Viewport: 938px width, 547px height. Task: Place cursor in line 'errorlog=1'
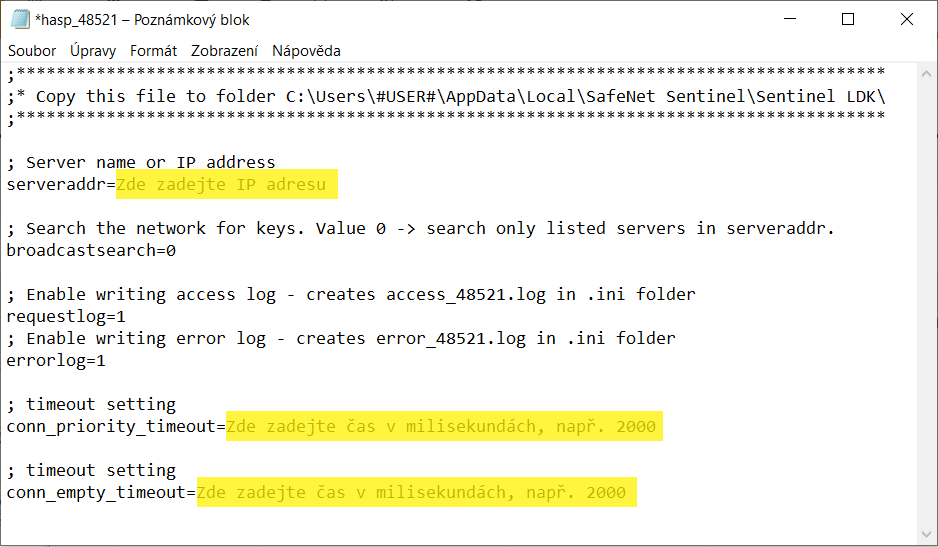[x=56, y=360]
